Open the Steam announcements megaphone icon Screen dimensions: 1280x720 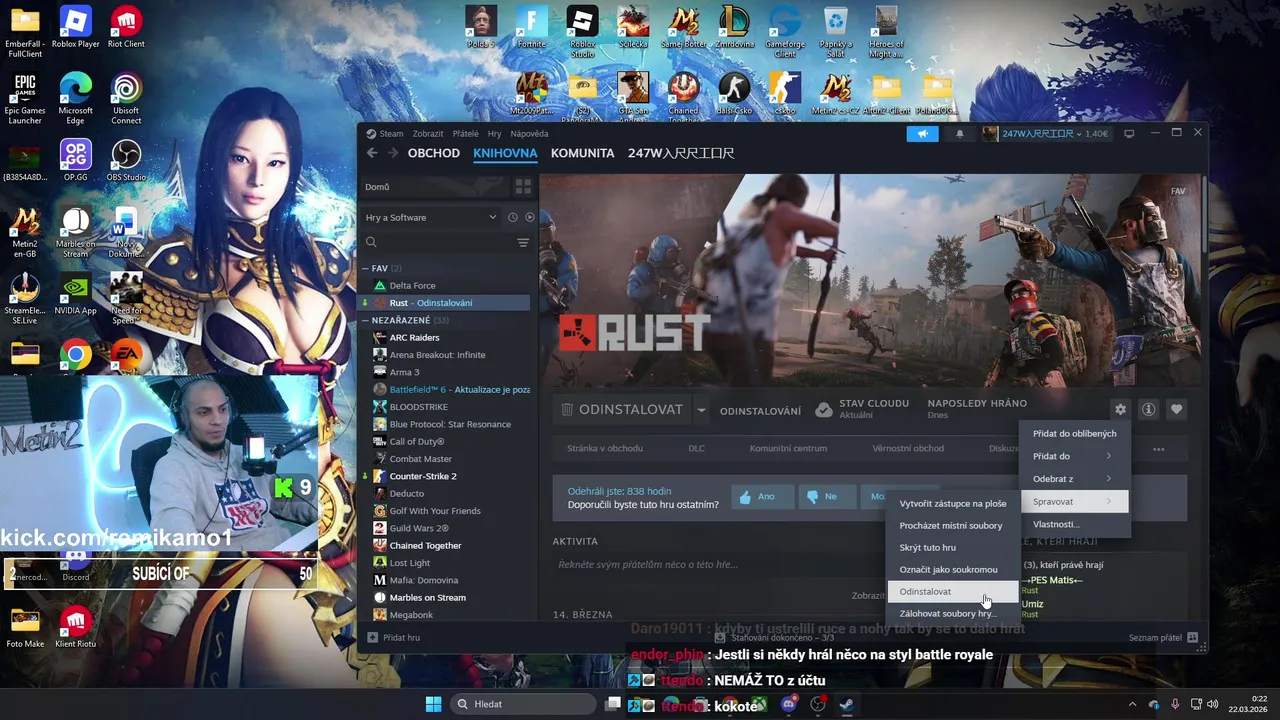[923, 134]
